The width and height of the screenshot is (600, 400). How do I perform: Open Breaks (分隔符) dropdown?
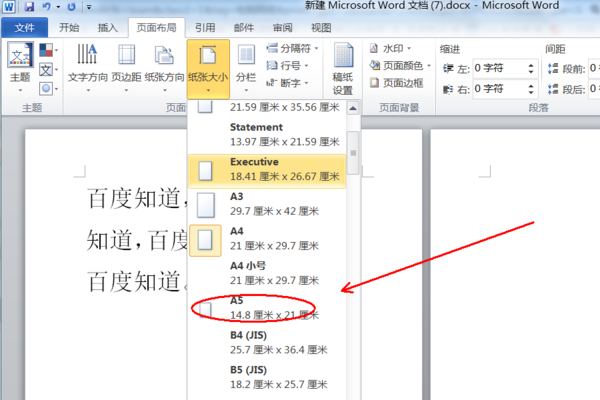point(292,49)
